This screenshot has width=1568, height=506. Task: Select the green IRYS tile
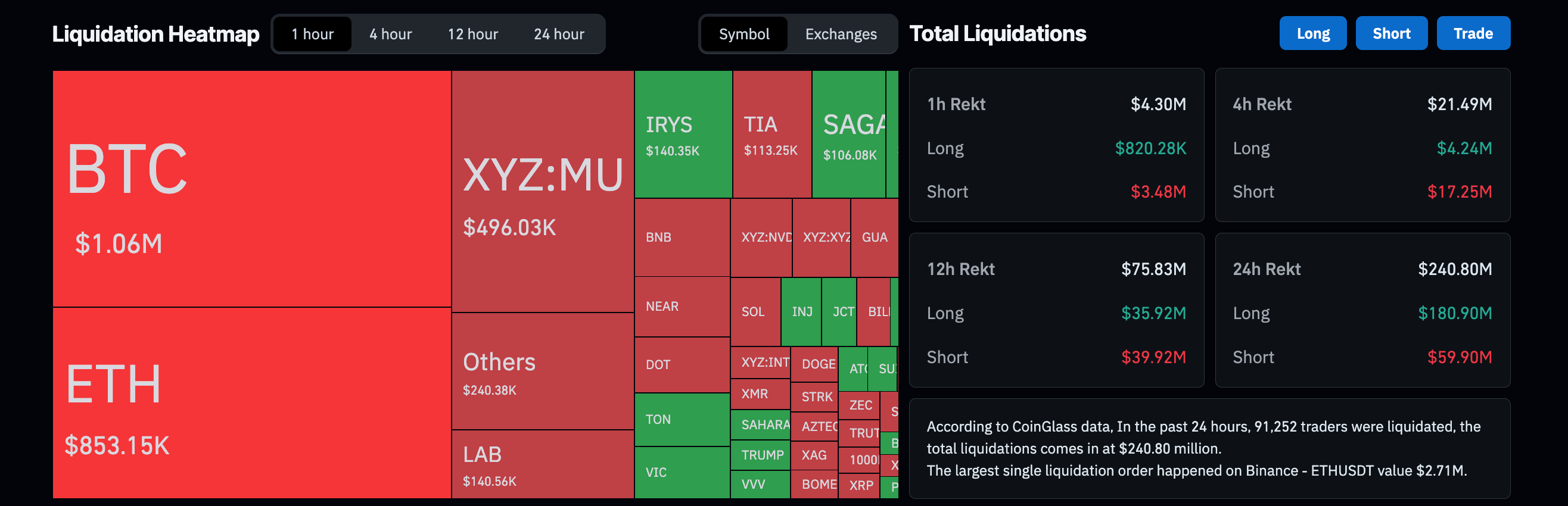(683, 135)
